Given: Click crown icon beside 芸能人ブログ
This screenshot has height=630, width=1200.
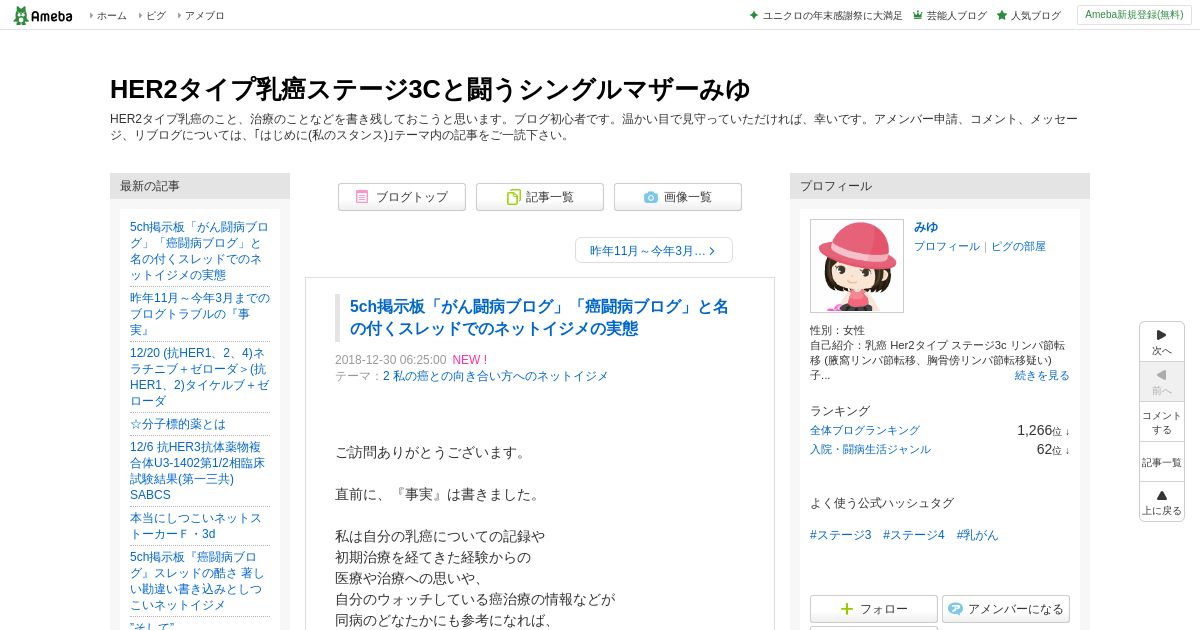Looking at the screenshot, I should [x=918, y=16].
